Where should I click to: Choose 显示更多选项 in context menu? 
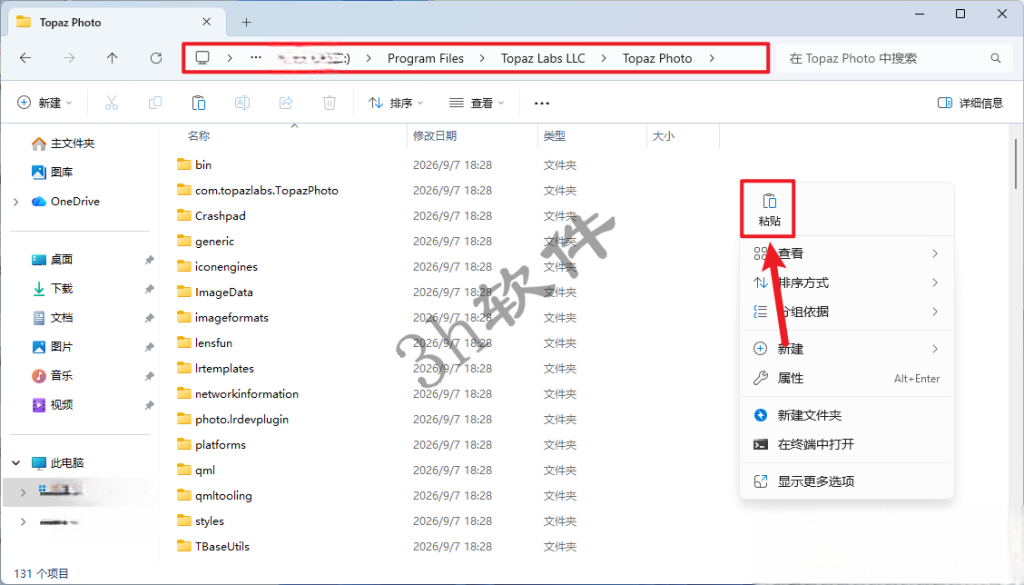pyautogui.click(x=846, y=481)
